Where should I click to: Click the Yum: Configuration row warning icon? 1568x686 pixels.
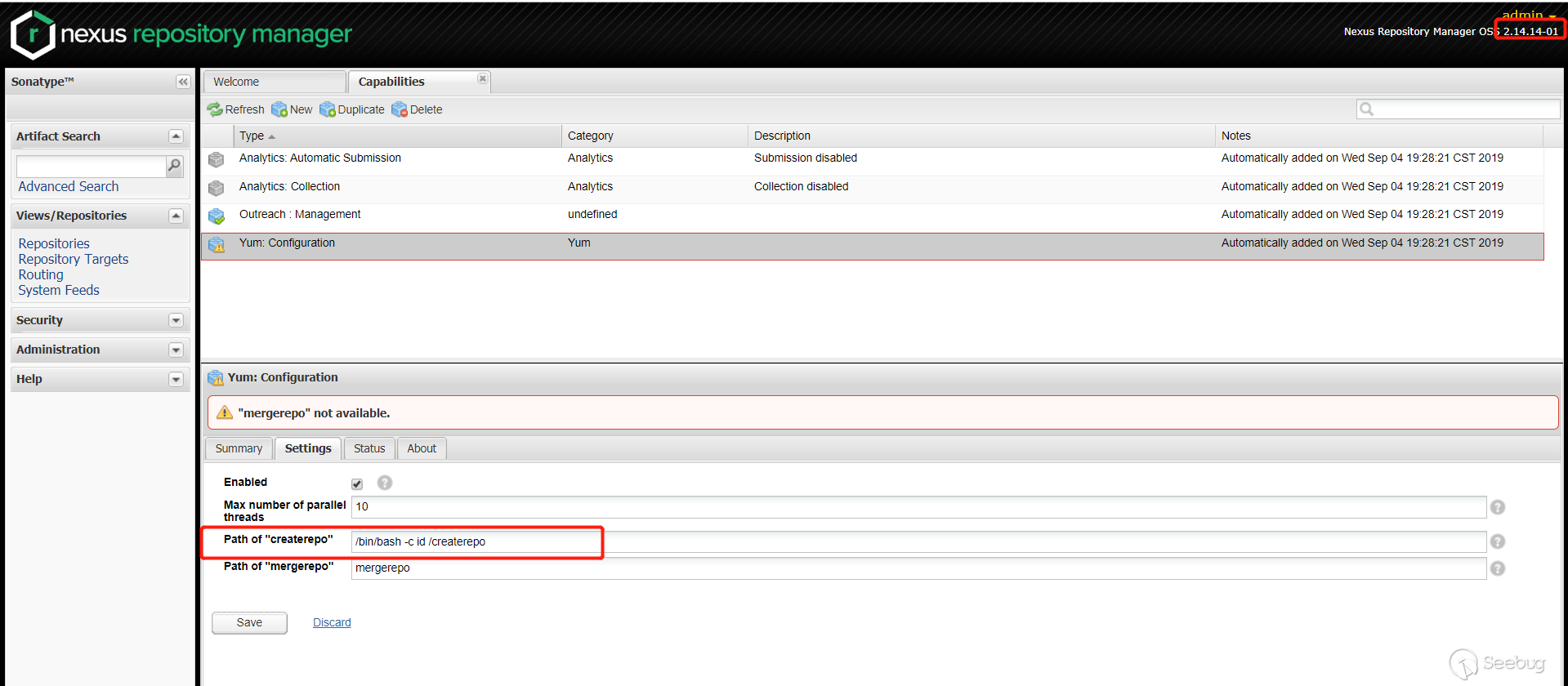pyautogui.click(x=216, y=245)
